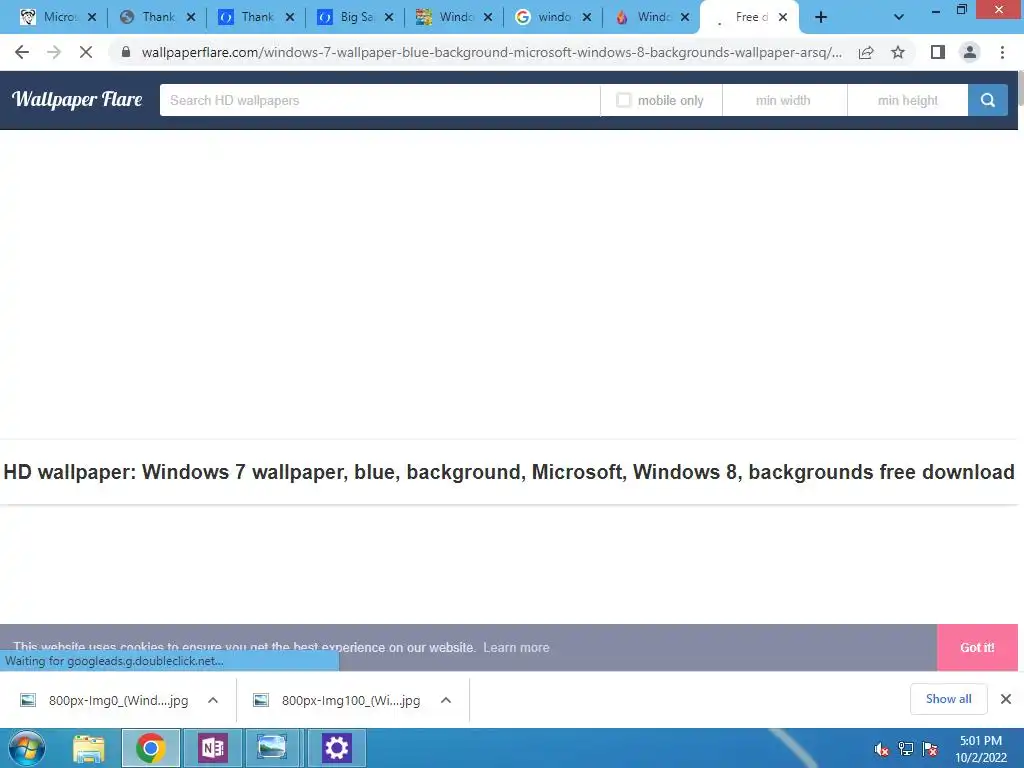This screenshot has height=768, width=1024.
Task: Click the lock icon in address bar
Action: (x=126, y=52)
